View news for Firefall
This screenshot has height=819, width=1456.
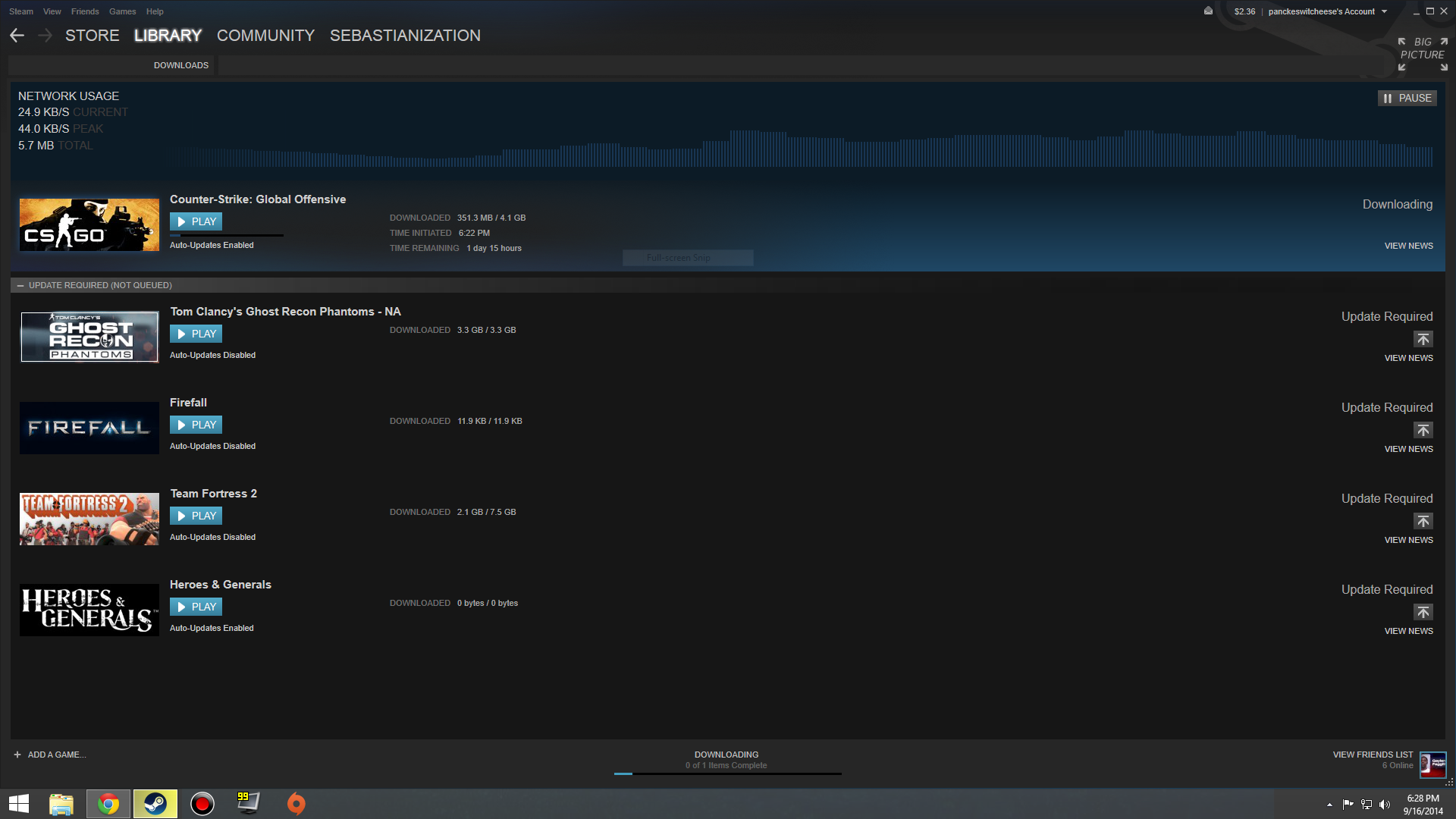(1408, 449)
